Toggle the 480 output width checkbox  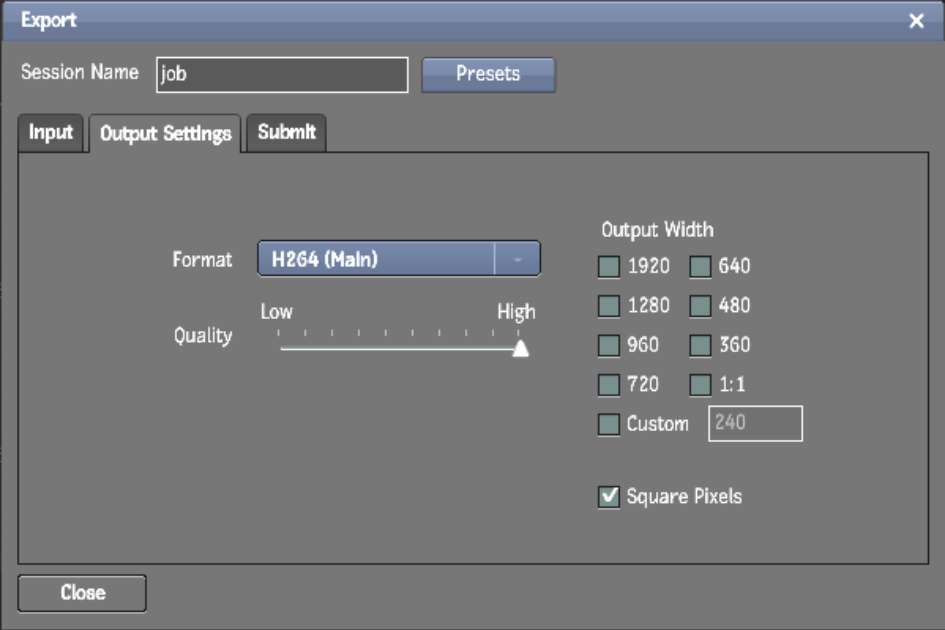click(701, 306)
